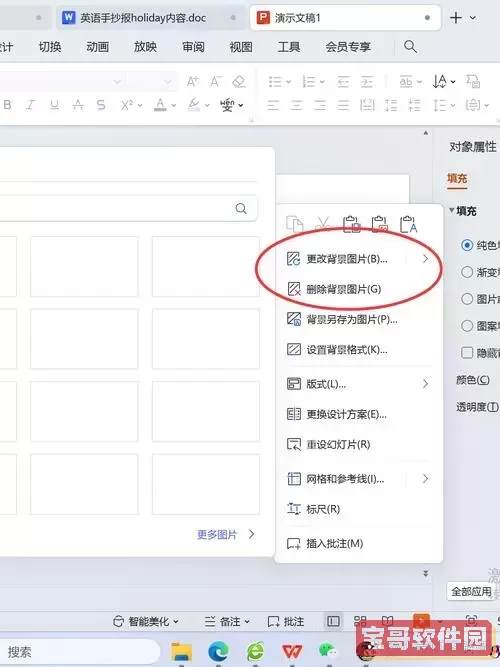Toggle underline formatting

pyautogui.click(x=54, y=105)
